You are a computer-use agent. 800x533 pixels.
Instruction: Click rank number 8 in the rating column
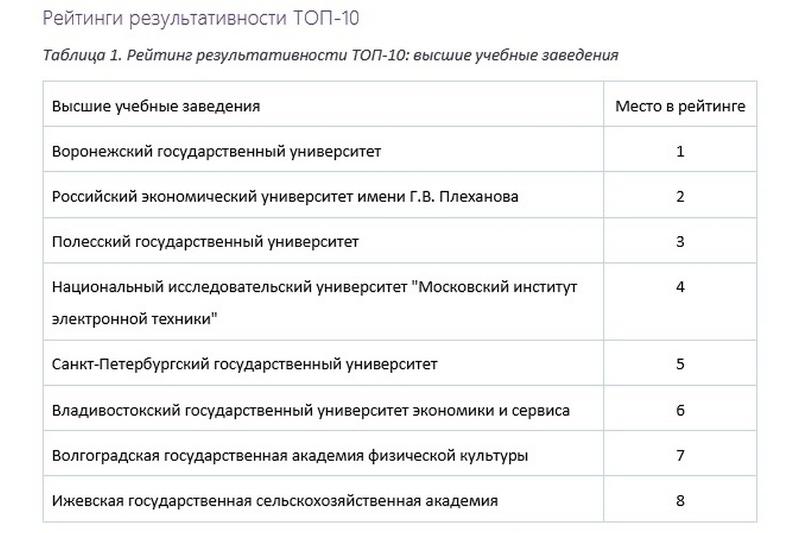tap(680, 499)
